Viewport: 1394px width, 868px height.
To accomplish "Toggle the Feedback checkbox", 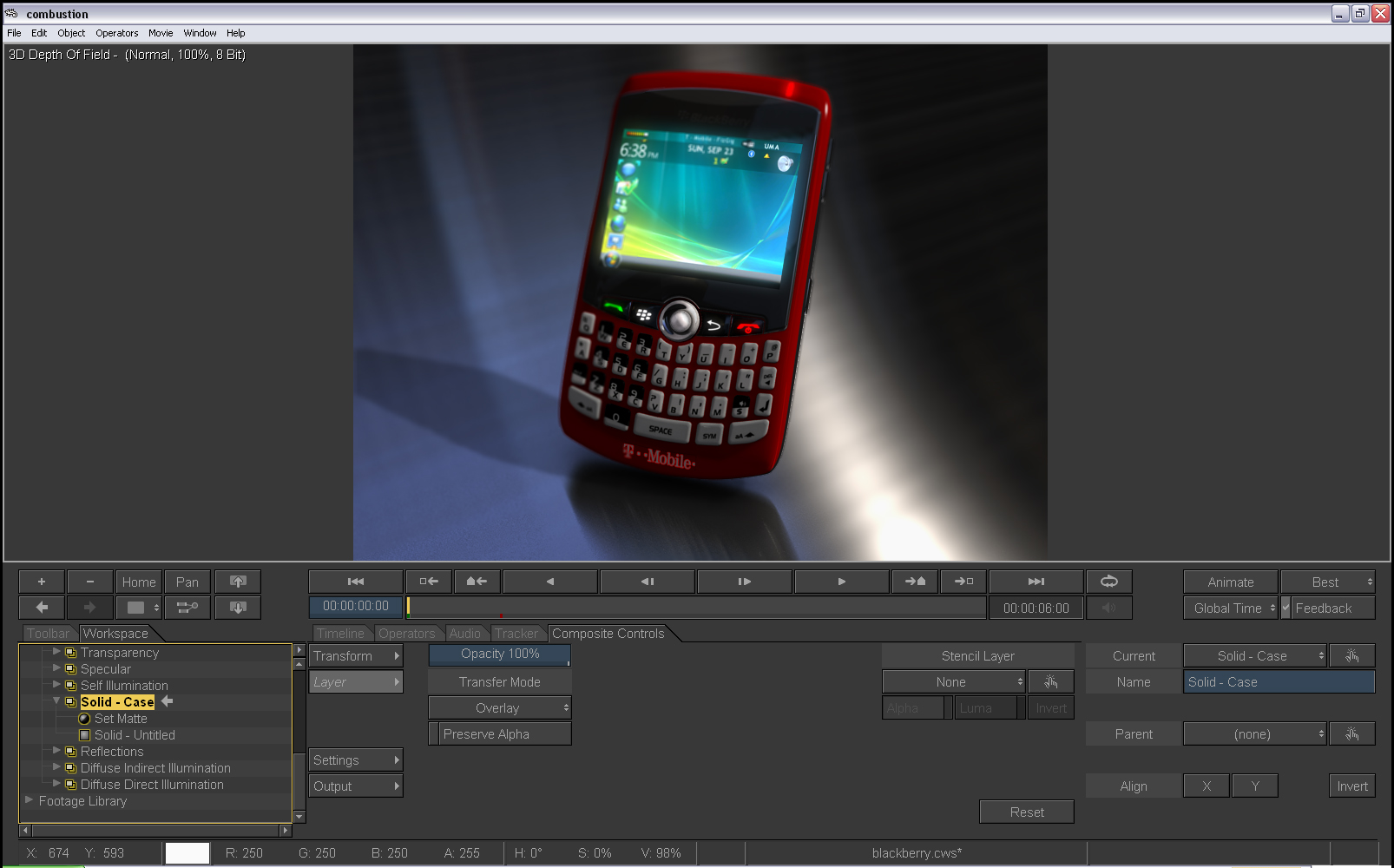I will [x=1286, y=608].
